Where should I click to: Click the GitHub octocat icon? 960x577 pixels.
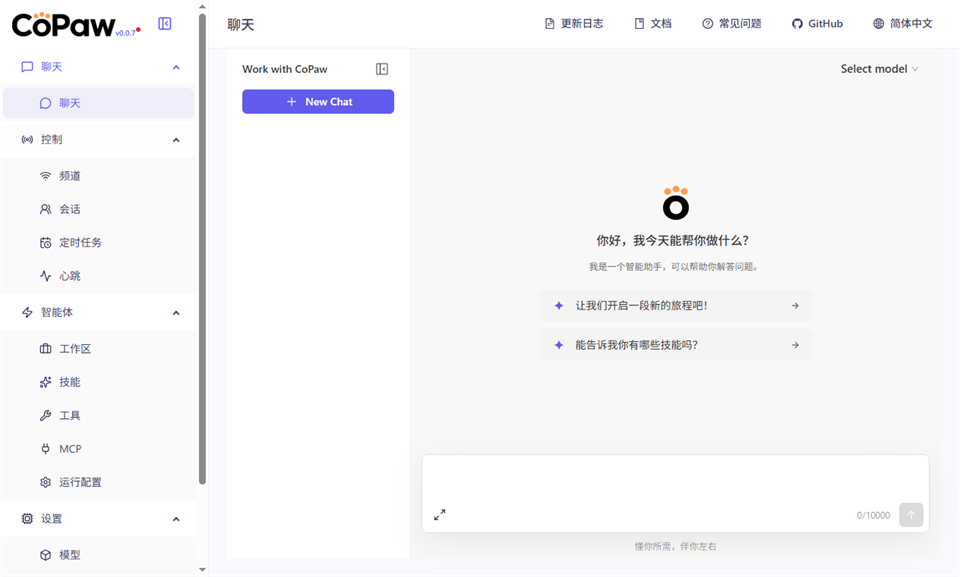(797, 23)
